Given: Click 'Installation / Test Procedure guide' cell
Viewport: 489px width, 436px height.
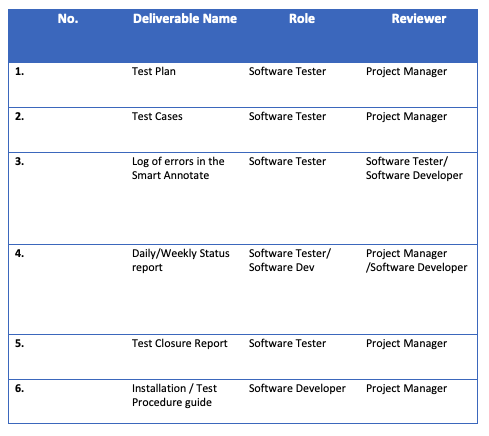Looking at the screenshot, I should click(174, 395).
